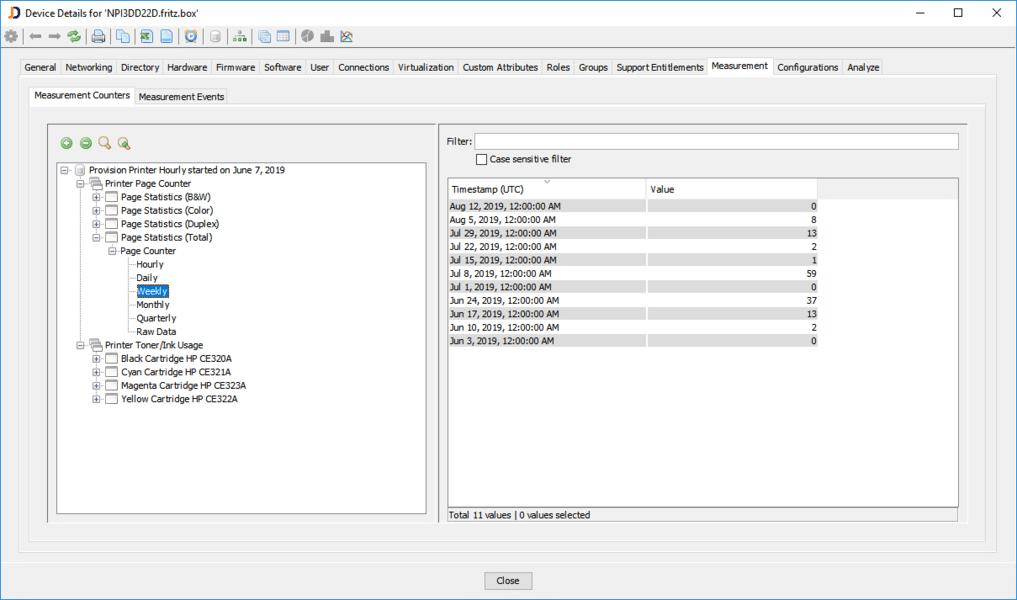Click the printer icon in the toolbar
Viewport: 1017px width, 600px height.
(98, 37)
